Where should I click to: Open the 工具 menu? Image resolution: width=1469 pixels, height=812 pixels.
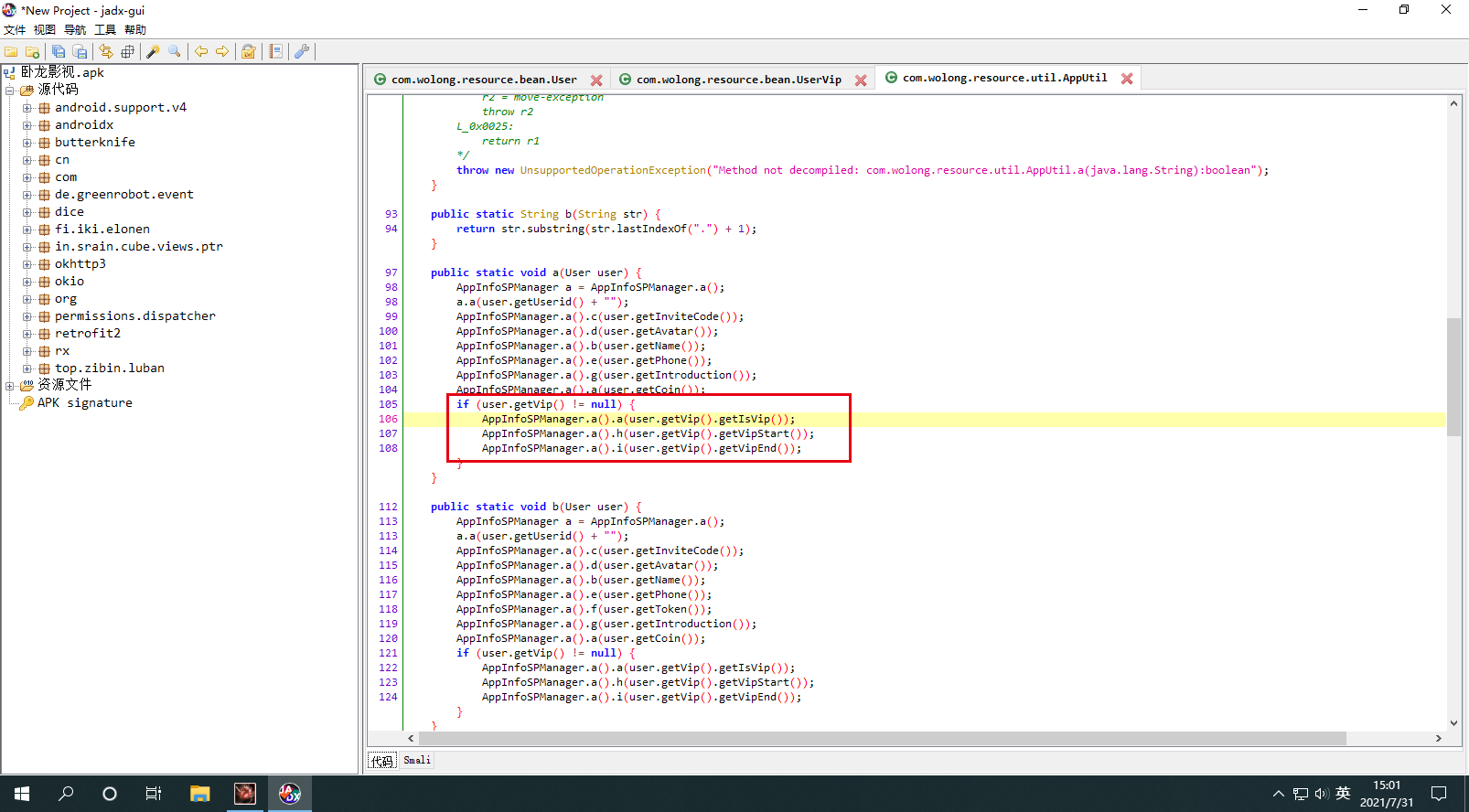tap(105, 30)
